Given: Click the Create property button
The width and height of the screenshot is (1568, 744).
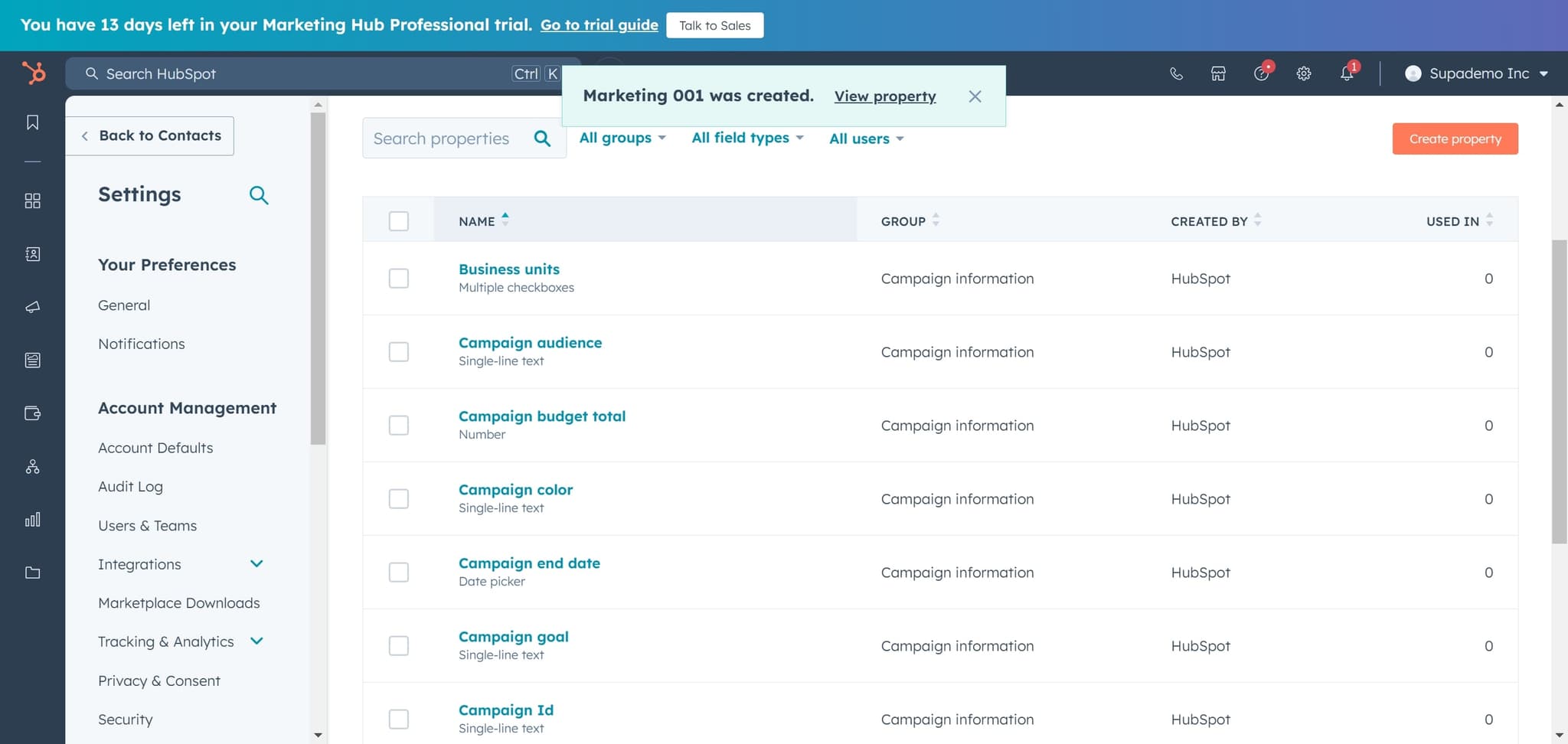Looking at the screenshot, I should (x=1455, y=139).
